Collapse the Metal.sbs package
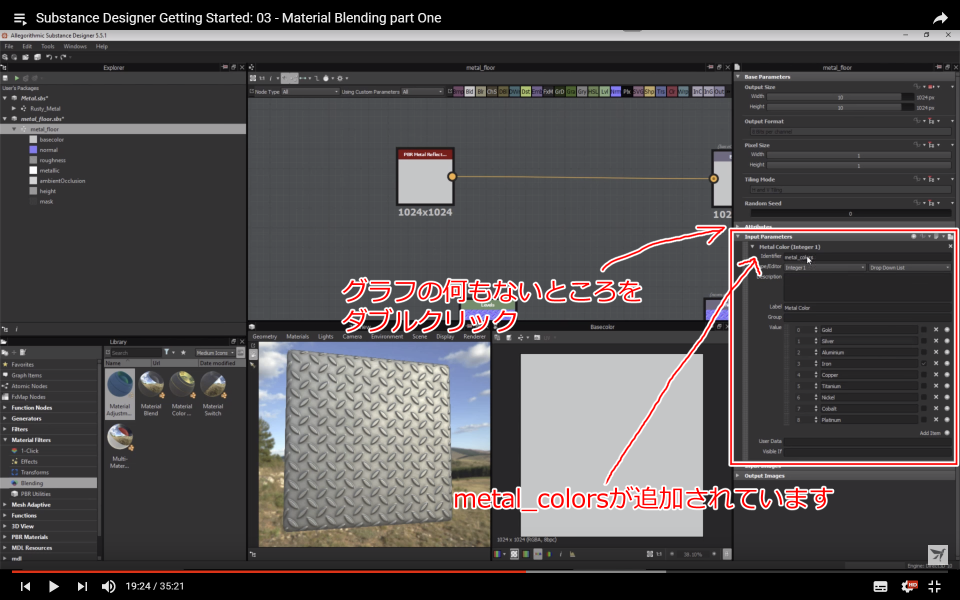 (x=5, y=98)
